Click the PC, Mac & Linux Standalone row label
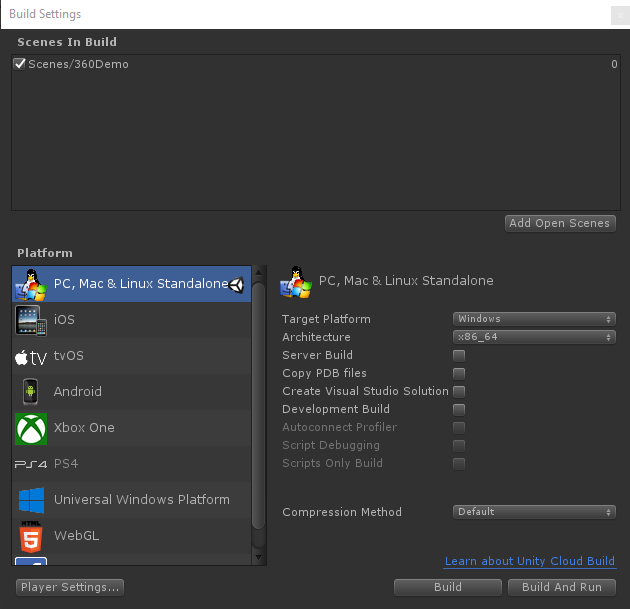 click(141, 284)
